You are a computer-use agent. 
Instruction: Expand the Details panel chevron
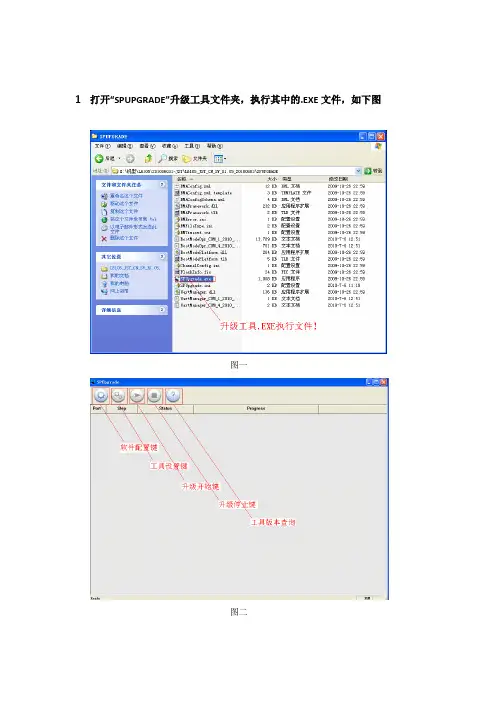162,309
